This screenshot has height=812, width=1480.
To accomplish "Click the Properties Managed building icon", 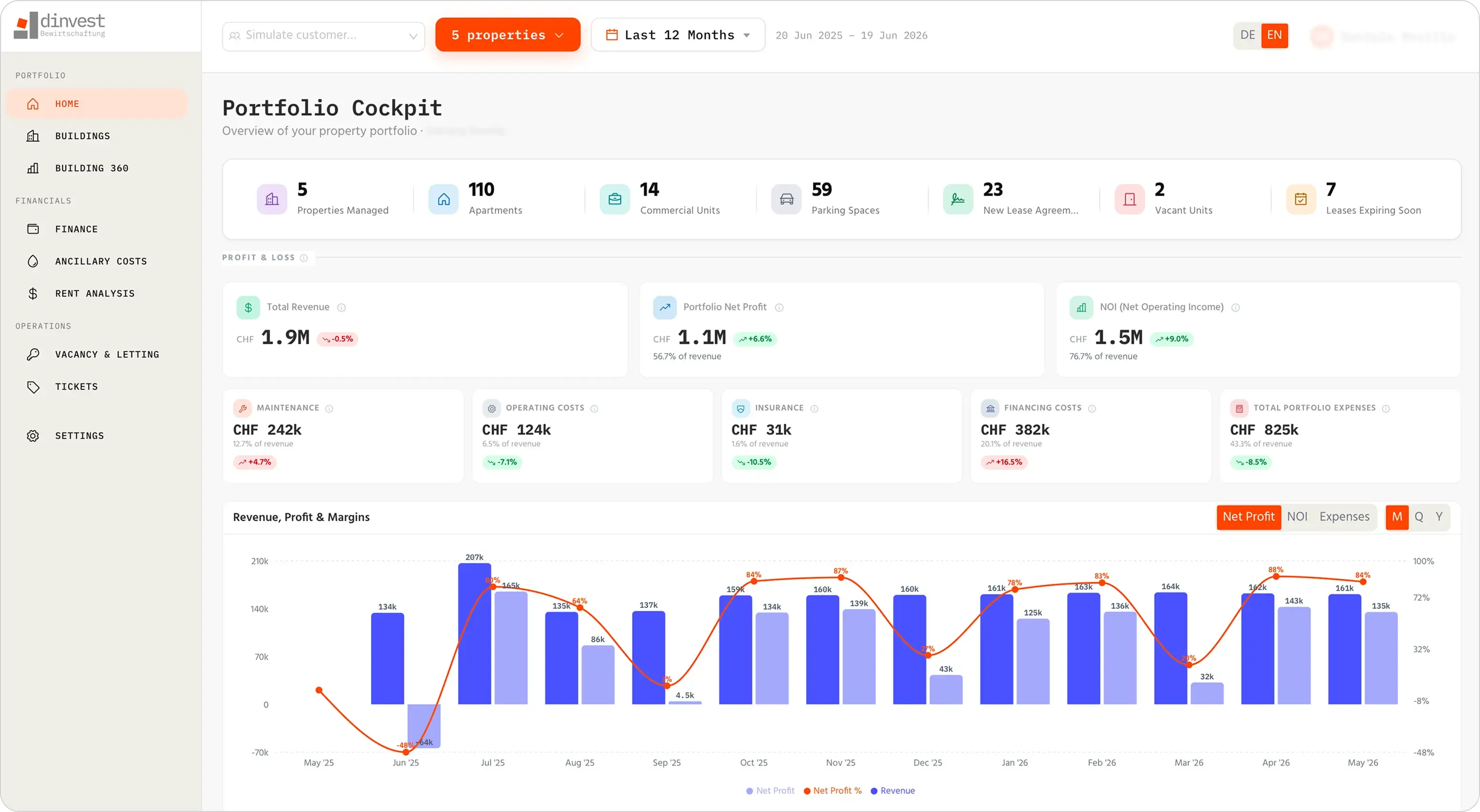I will (x=272, y=199).
